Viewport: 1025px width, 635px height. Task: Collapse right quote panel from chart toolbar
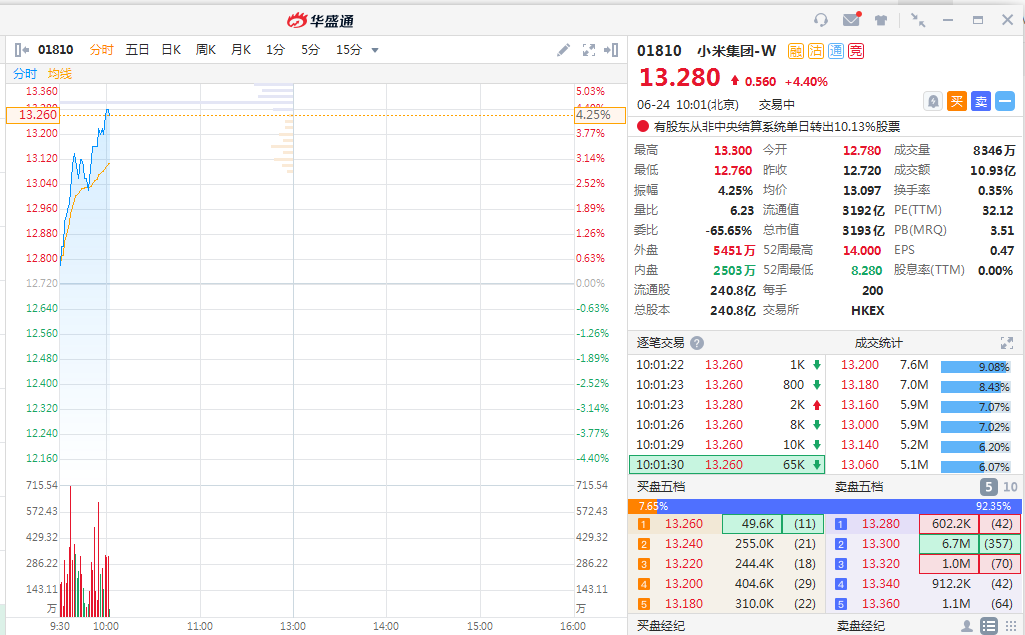611,50
